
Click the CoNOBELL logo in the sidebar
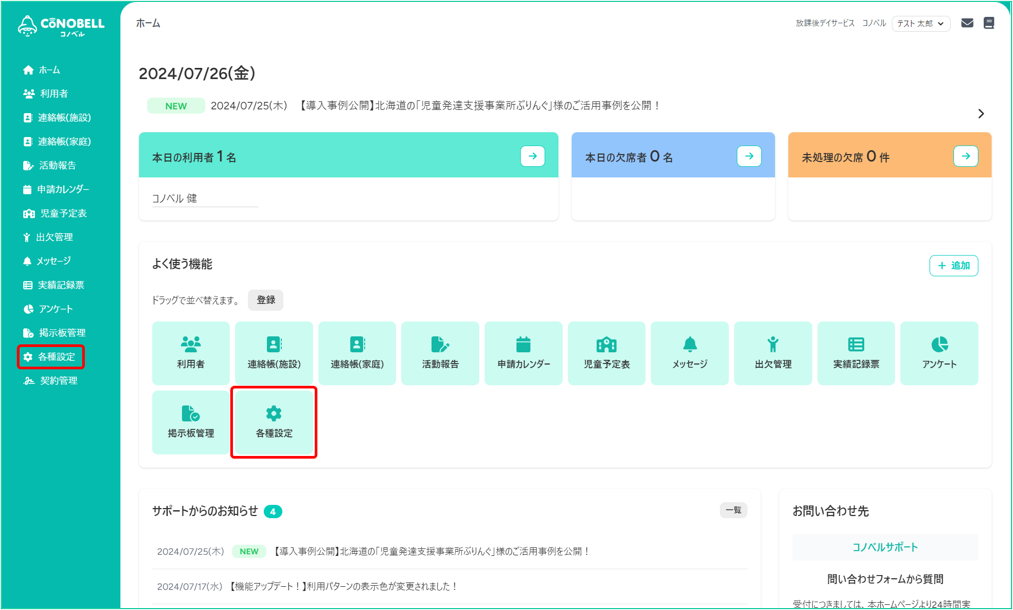tap(61, 26)
